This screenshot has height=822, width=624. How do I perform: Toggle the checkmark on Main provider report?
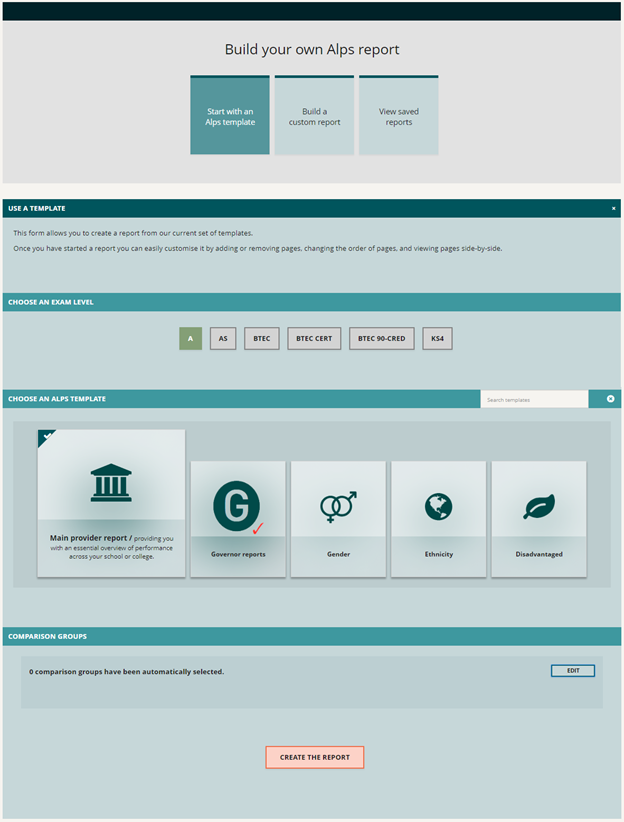coord(47,436)
